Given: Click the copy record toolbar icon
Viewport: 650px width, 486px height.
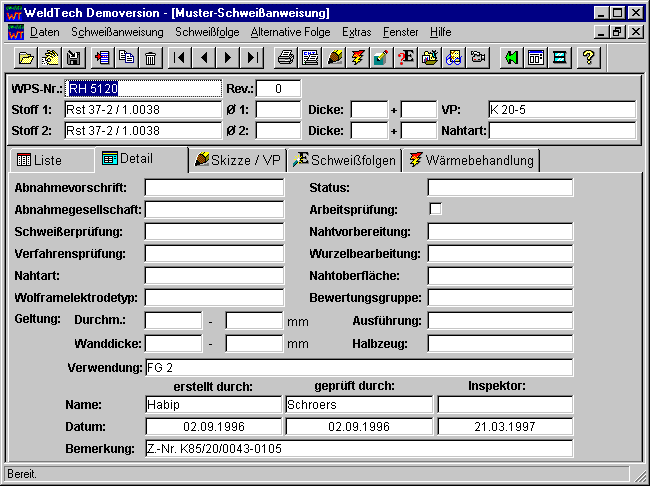Looking at the screenshot, I should [x=126, y=58].
